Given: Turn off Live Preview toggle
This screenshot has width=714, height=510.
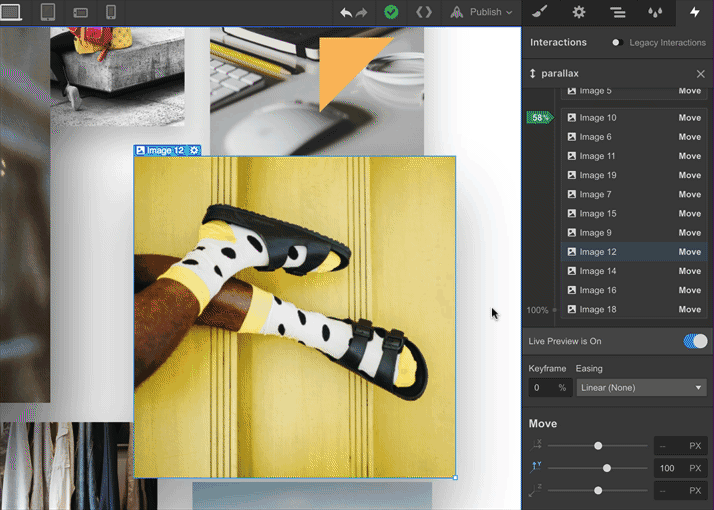Looking at the screenshot, I should click(695, 341).
